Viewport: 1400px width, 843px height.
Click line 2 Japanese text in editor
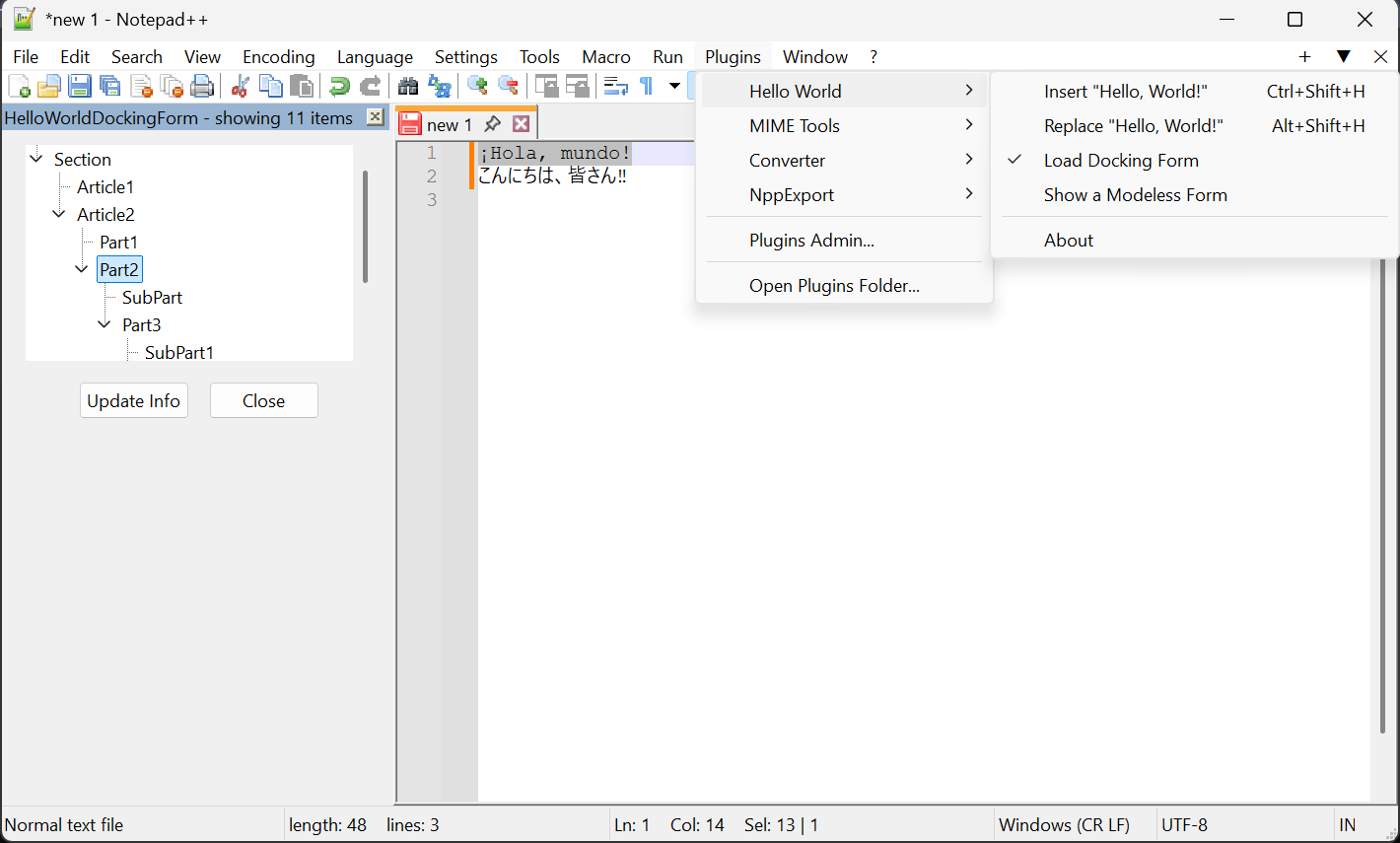(552, 176)
